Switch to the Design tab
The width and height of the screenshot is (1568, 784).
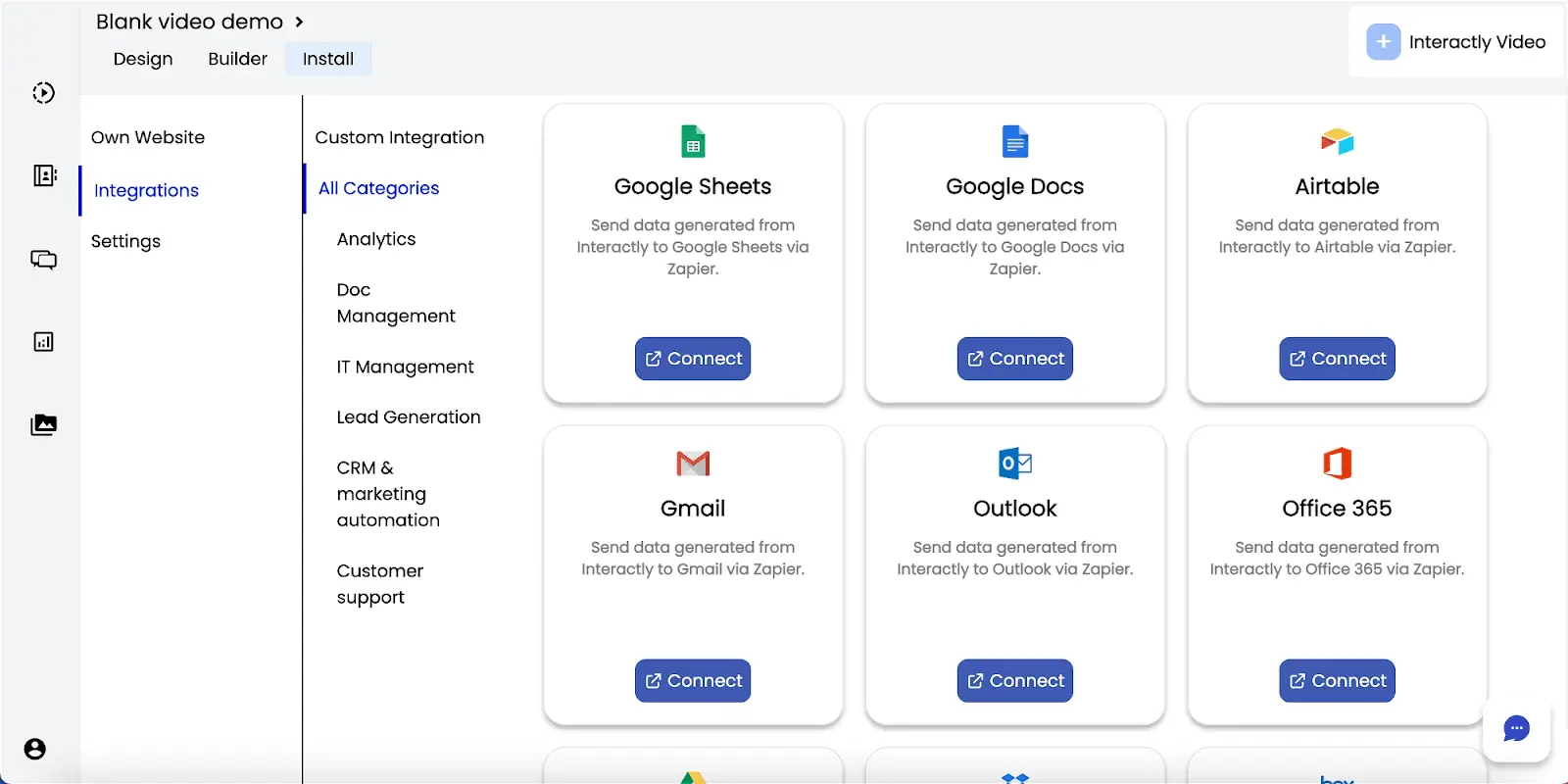tap(143, 59)
